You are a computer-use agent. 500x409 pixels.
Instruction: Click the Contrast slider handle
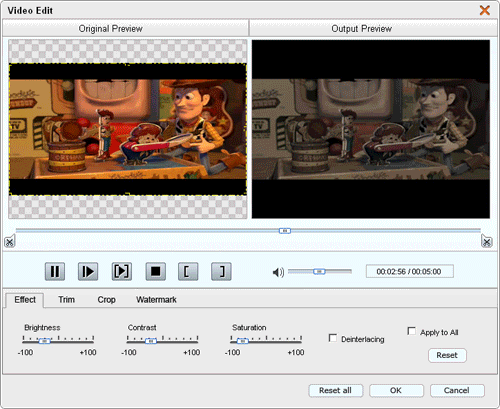pyautogui.click(x=151, y=341)
